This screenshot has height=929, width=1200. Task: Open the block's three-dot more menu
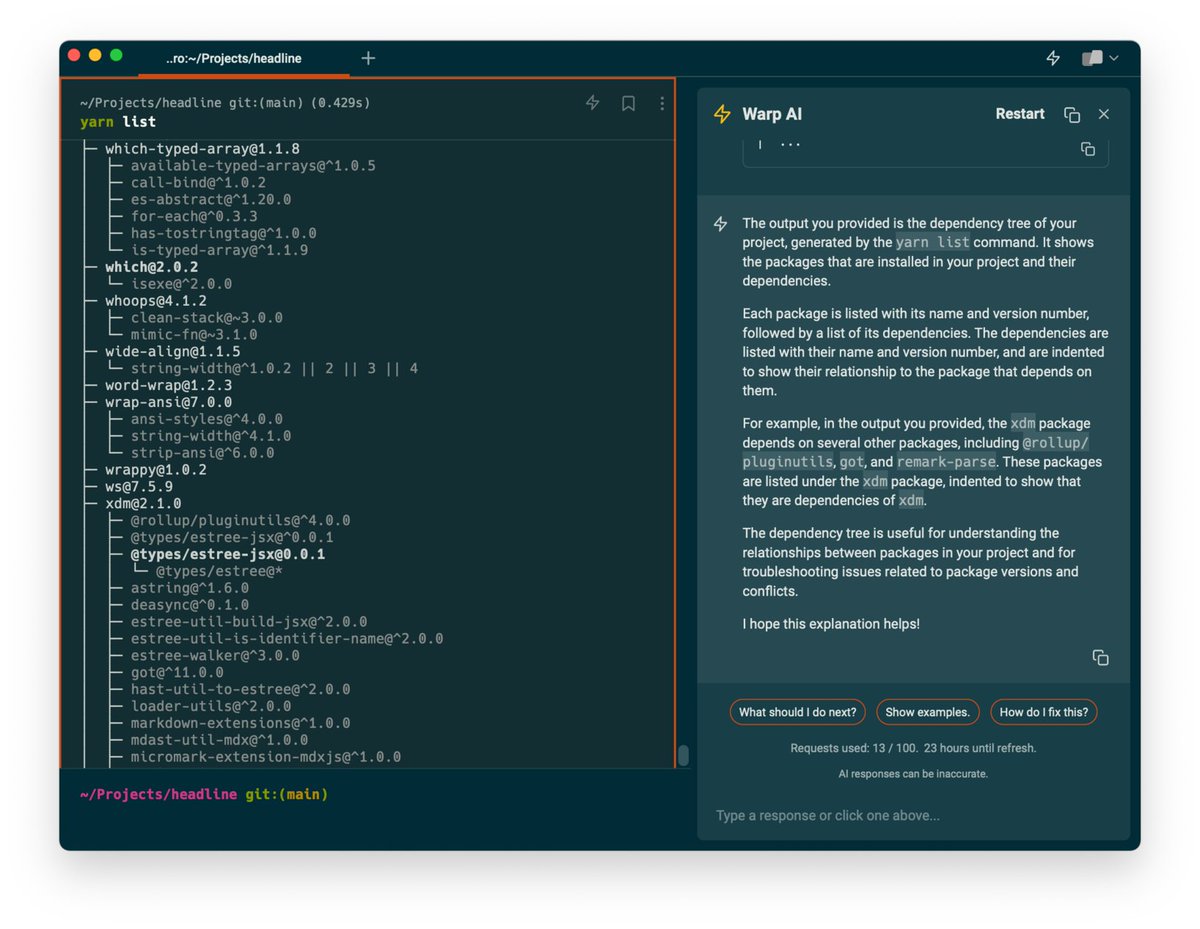pos(661,103)
